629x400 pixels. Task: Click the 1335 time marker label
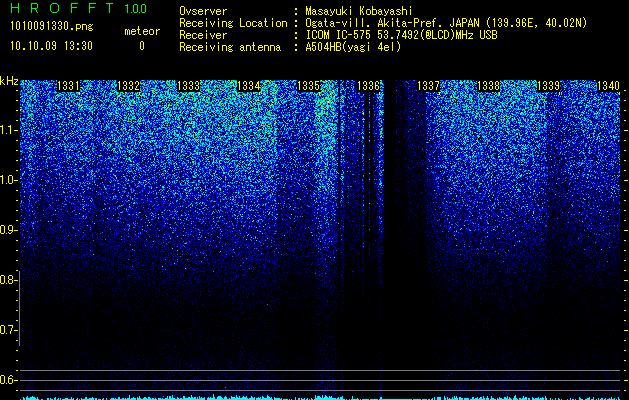pyautogui.click(x=308, y=86)
